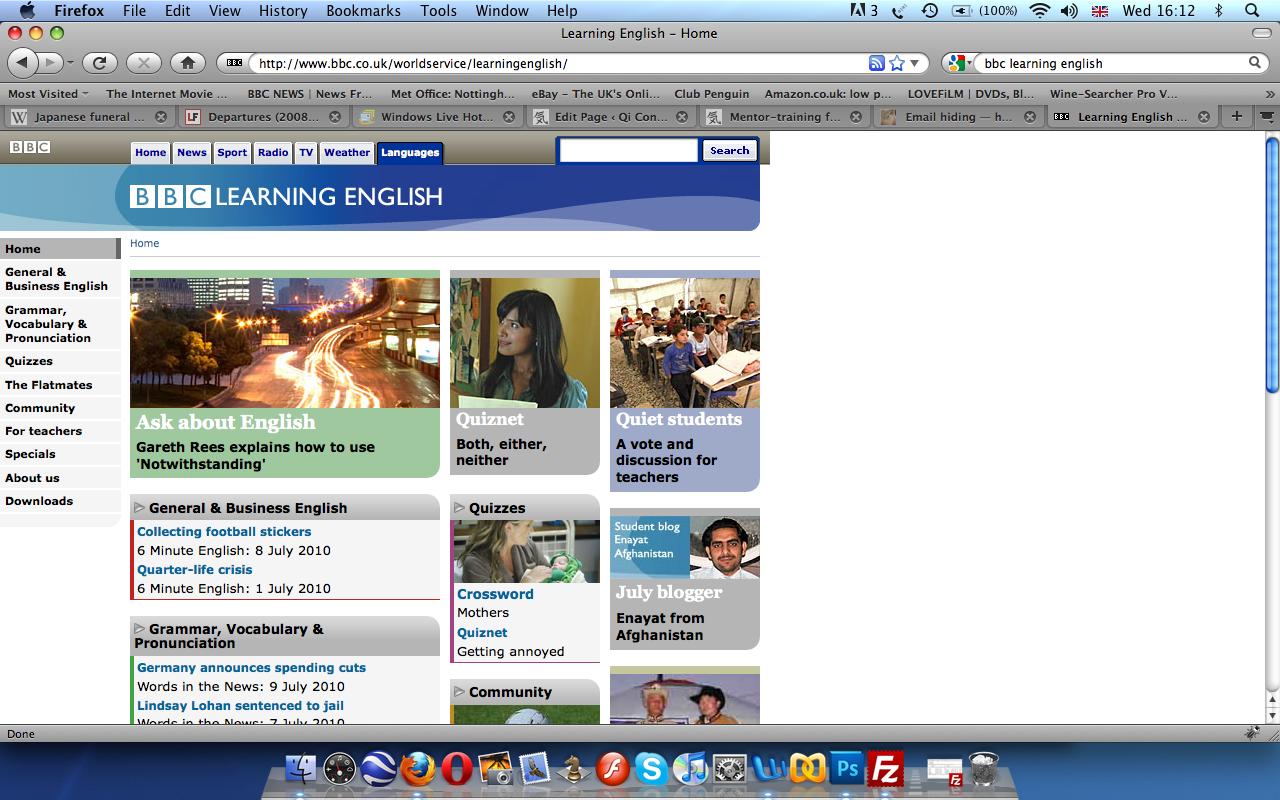Click the Firefox icon in the Dock
The width and height of the screenshot is (1280, 800).
click(418, 768)
